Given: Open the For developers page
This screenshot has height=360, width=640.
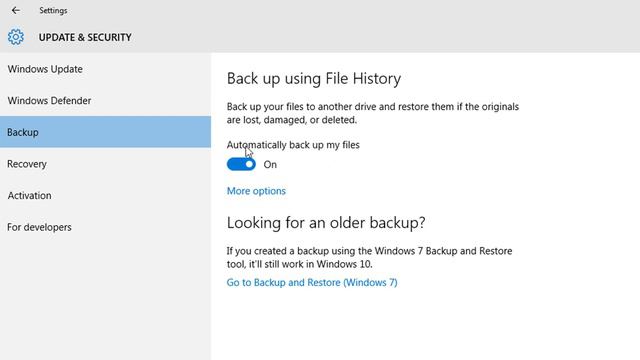Looking at the screenshot, I should pyautogui.click(x=105, y=227).
